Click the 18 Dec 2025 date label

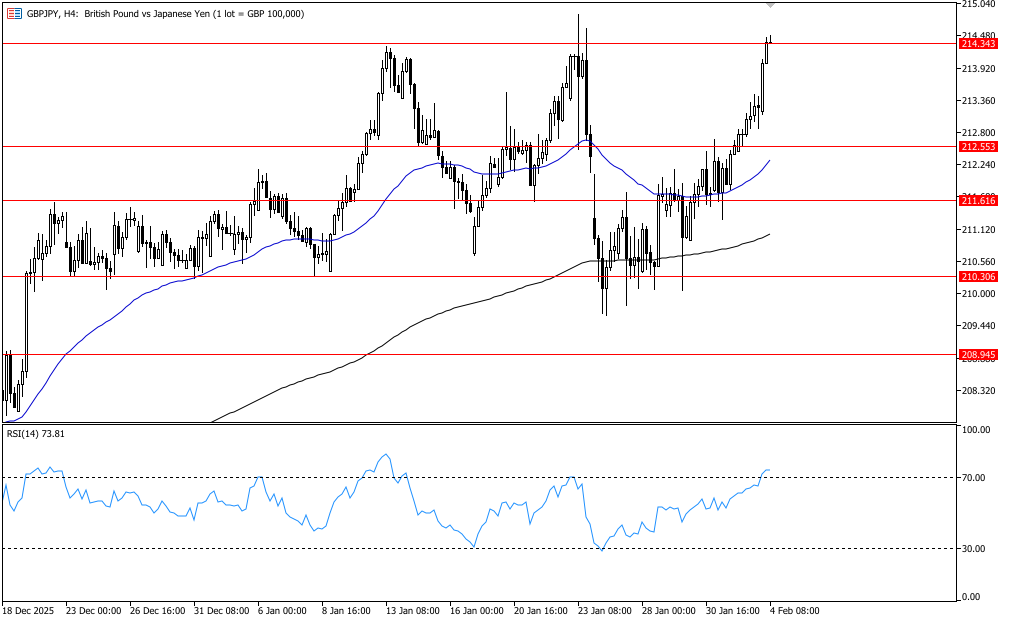[30, 610]
